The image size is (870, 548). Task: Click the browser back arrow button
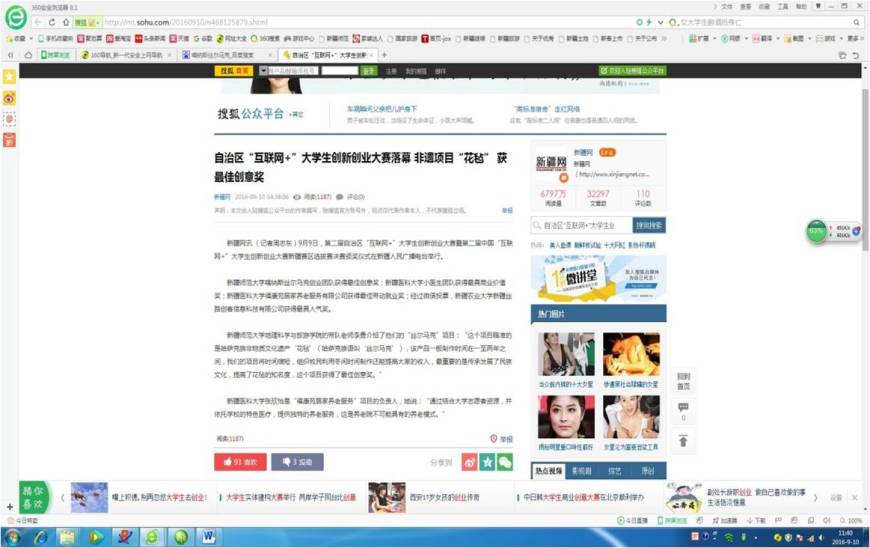coord(38,21)
